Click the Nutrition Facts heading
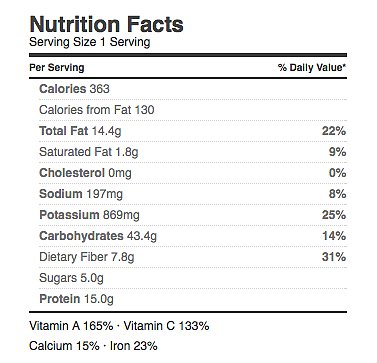377x363 pixels. [106, 25]
